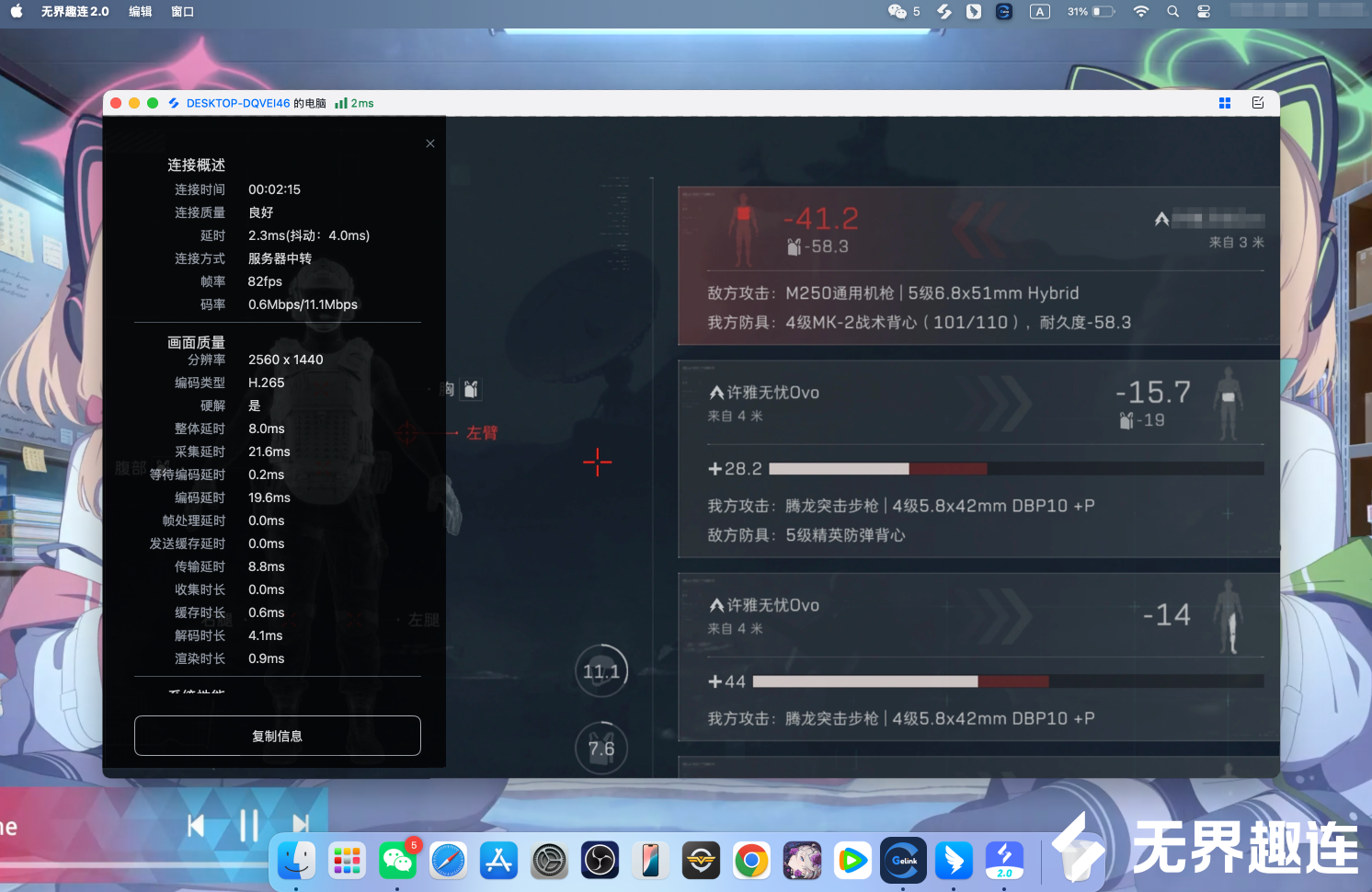This screenshot has height=892, width=1372.
Task: Click the 连接概述 heading
Action: click(x=196, y=166)
